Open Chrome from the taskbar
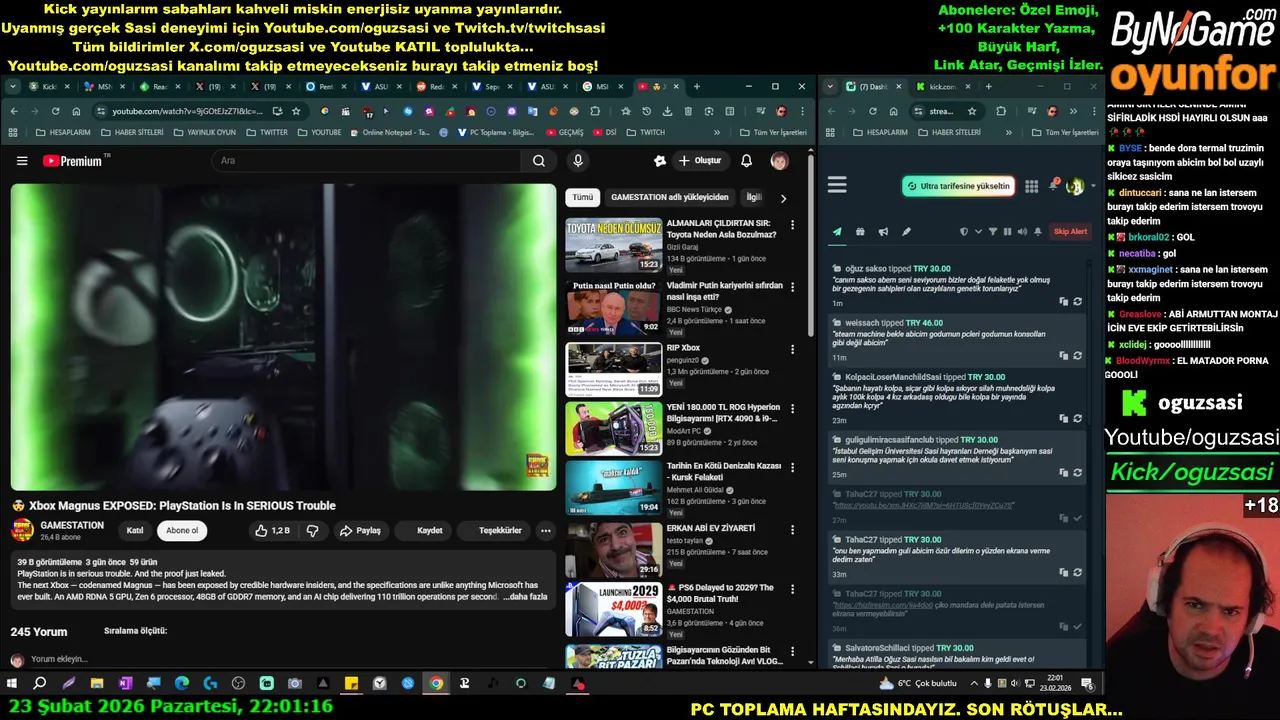 pyautogui.click(x=436, y=684)
